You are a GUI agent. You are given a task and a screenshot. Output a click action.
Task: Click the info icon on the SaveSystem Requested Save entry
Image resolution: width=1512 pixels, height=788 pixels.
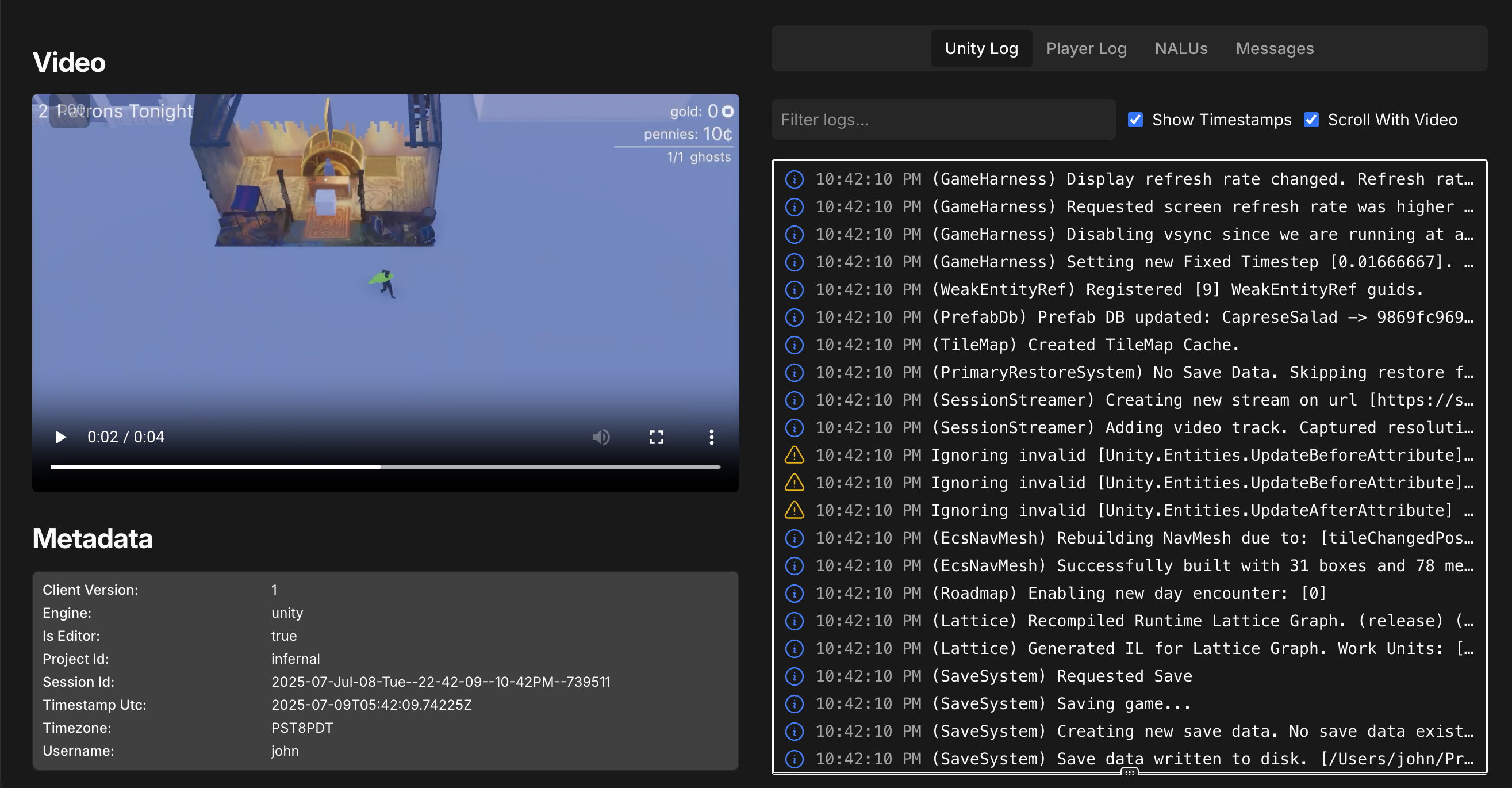[794, 676]
